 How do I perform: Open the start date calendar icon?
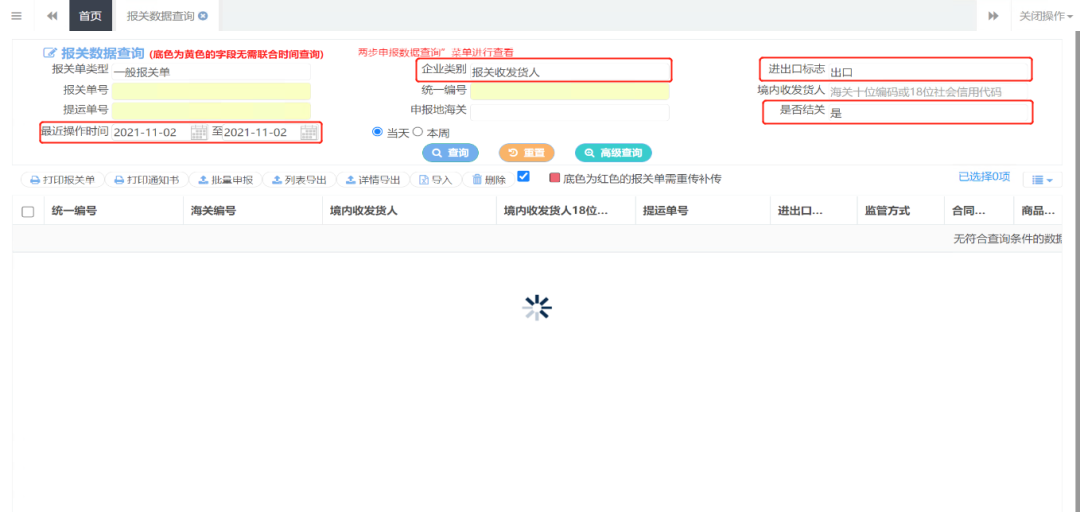coord(198,133)
